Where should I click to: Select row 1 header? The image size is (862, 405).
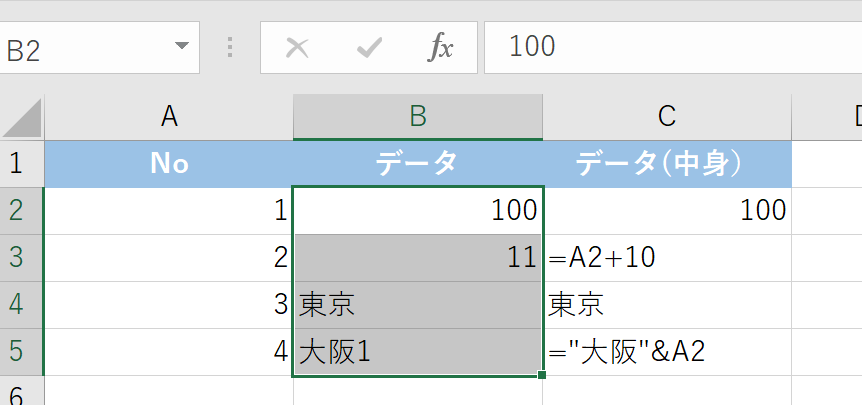(x=21, y=163)
